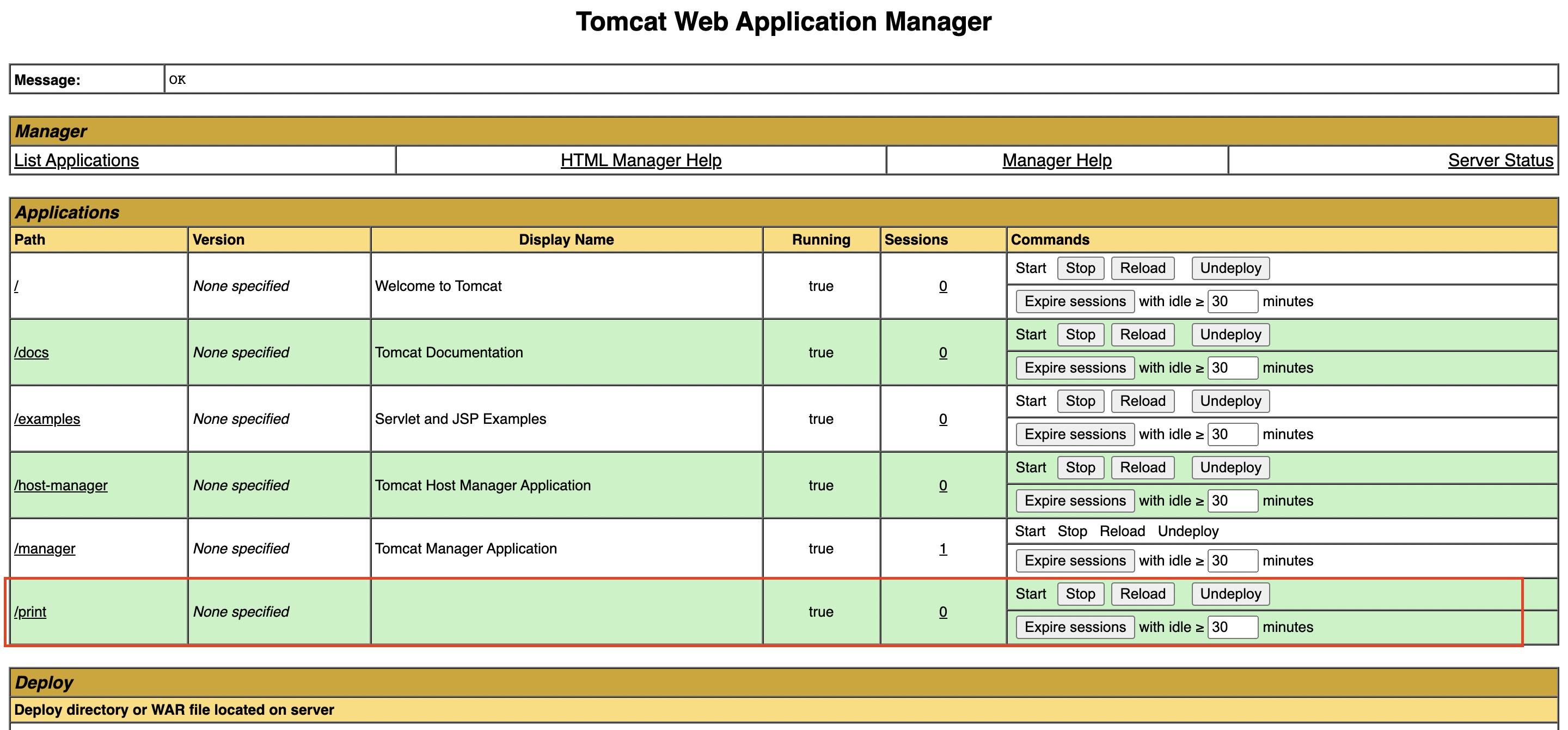Expire sessions for Tomcat Documentation

(1075, 367)
